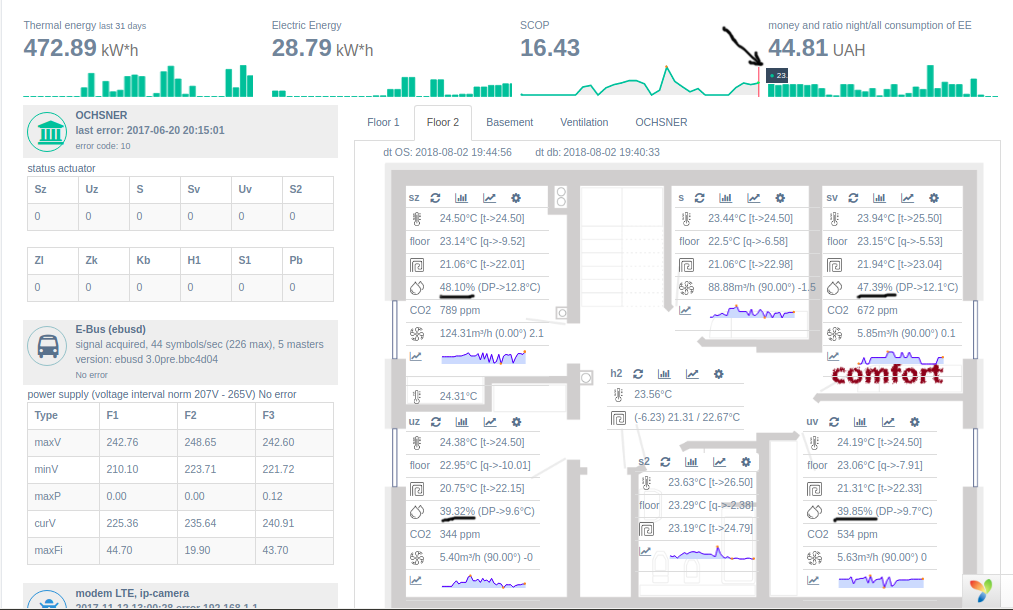Click Thermal energy bar chart
This screenshot has height=610, width=1013.
pos(138,81)
